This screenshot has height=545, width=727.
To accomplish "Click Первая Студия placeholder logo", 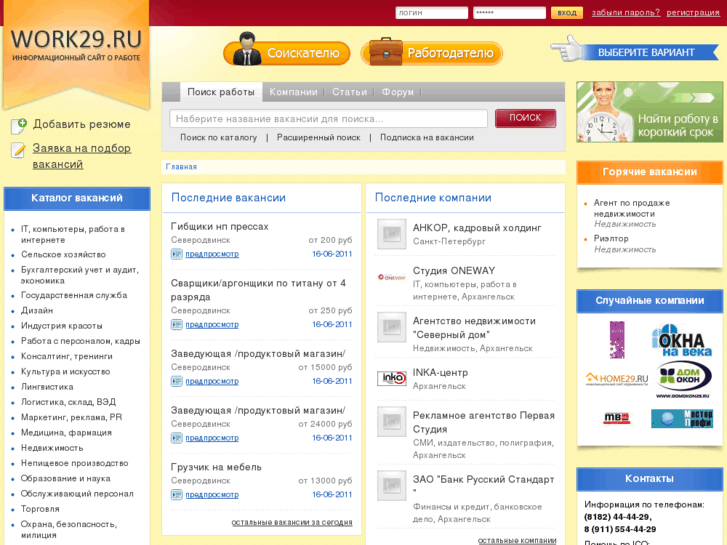I will coord(391,422).
